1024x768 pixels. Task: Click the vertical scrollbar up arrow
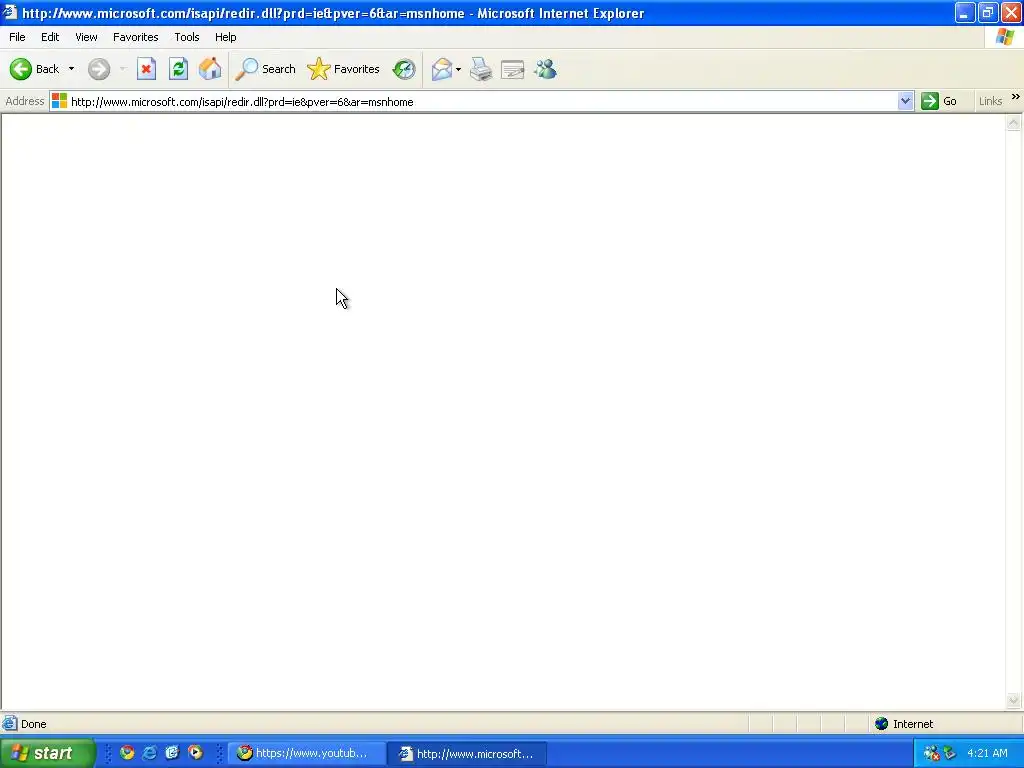click(x=1014, y=123)
